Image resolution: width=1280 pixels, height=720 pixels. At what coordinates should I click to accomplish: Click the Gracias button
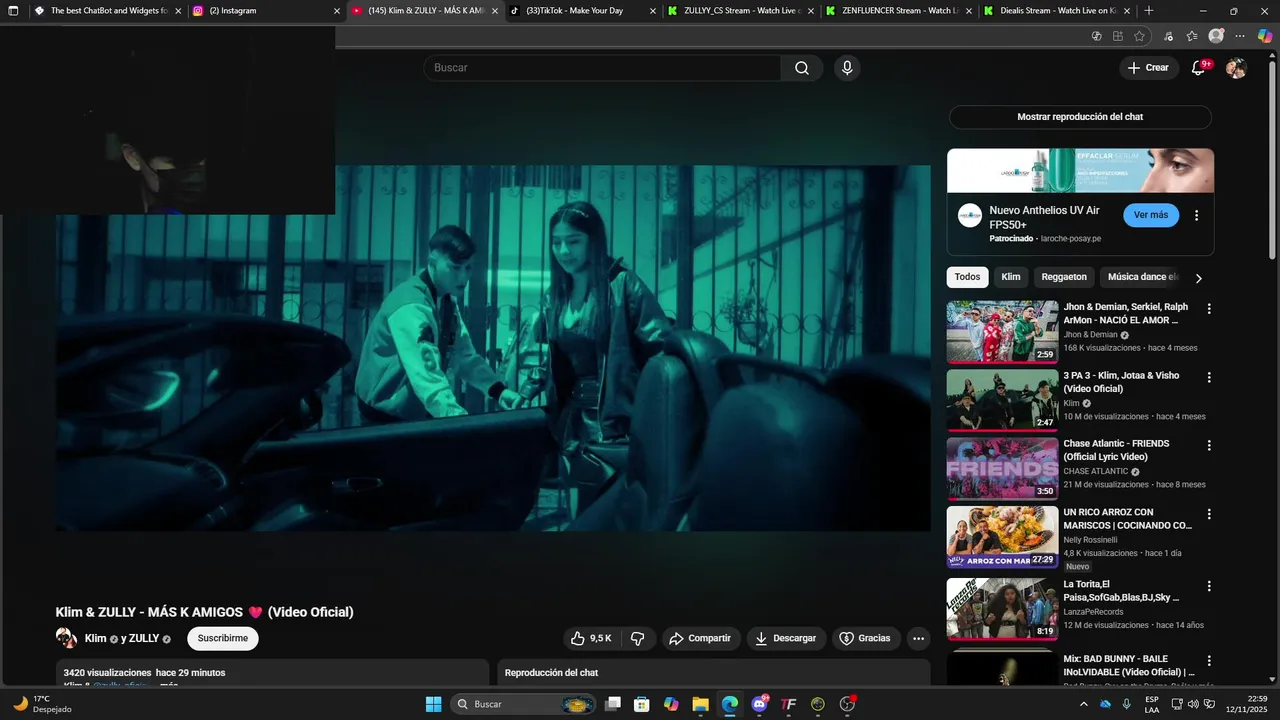(x=865, y=638)
